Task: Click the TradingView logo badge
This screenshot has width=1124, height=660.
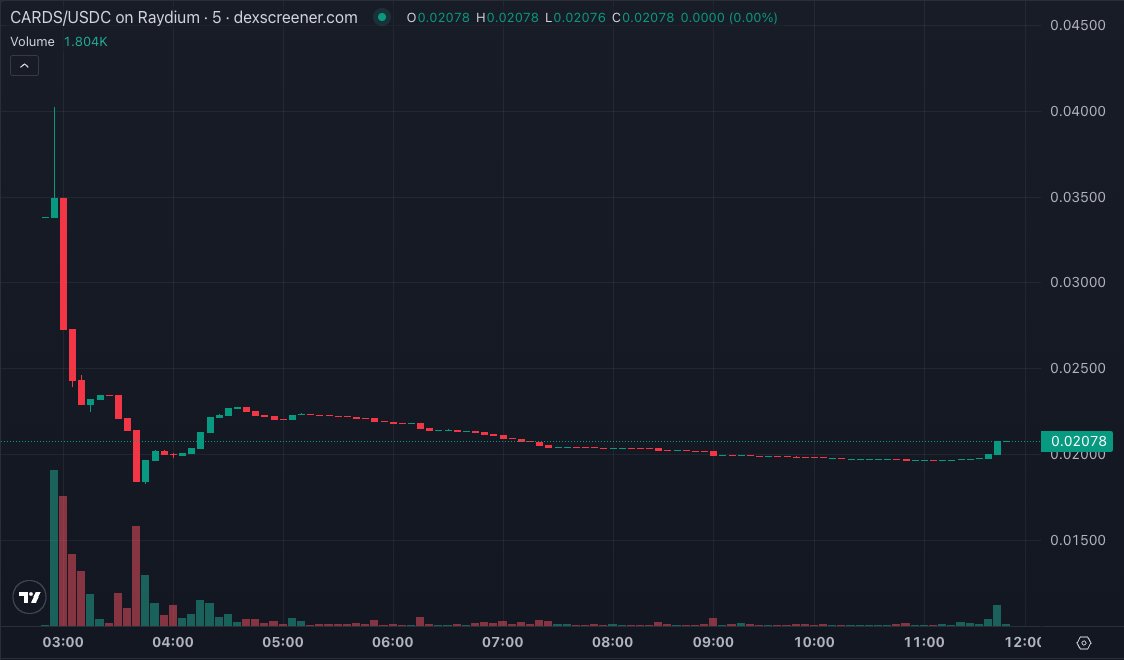Action: coord(29,597)
